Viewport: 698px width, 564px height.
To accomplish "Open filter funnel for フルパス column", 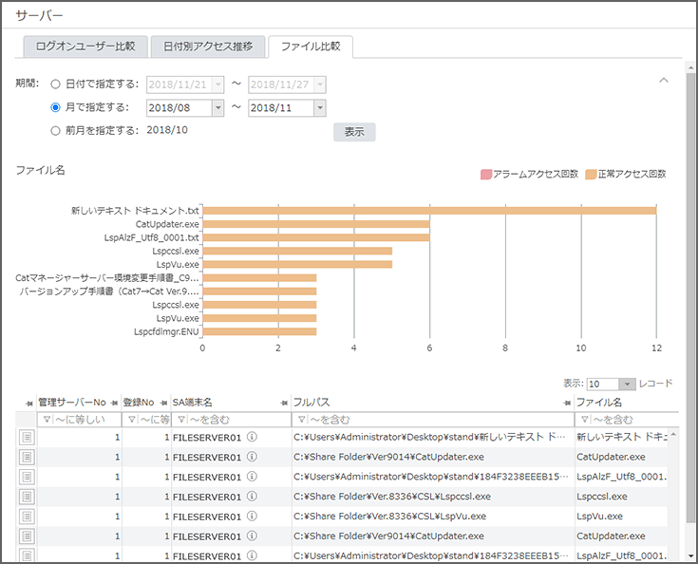I will (x=301, y=420).
